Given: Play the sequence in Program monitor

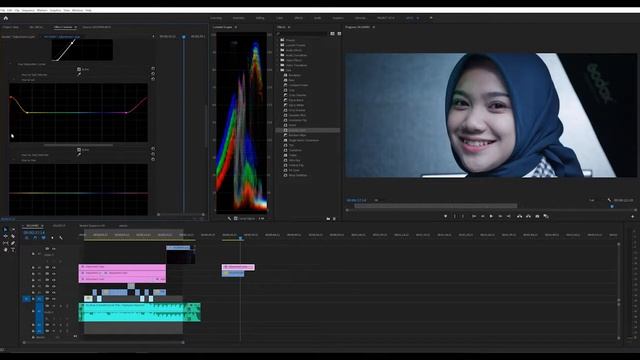Looking at the screenshot, I should (491, 216).
